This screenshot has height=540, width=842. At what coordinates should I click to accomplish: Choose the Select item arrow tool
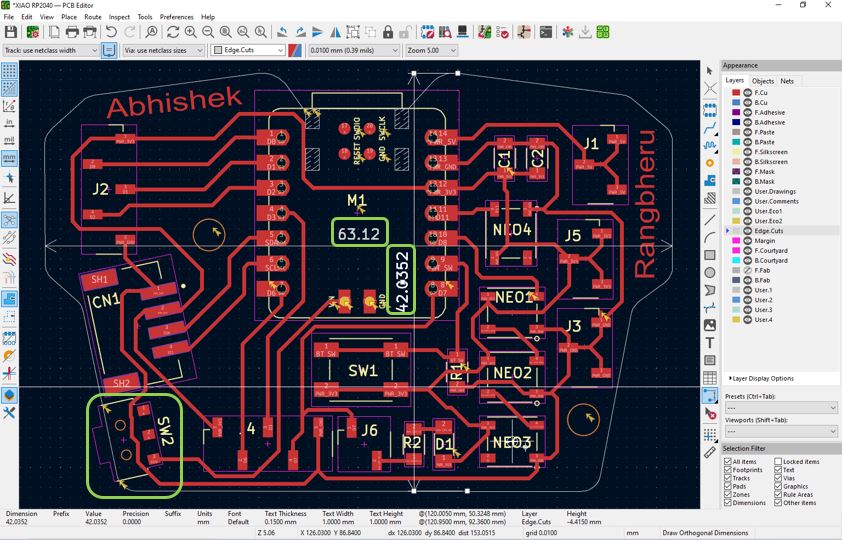[x=710, y=71]
